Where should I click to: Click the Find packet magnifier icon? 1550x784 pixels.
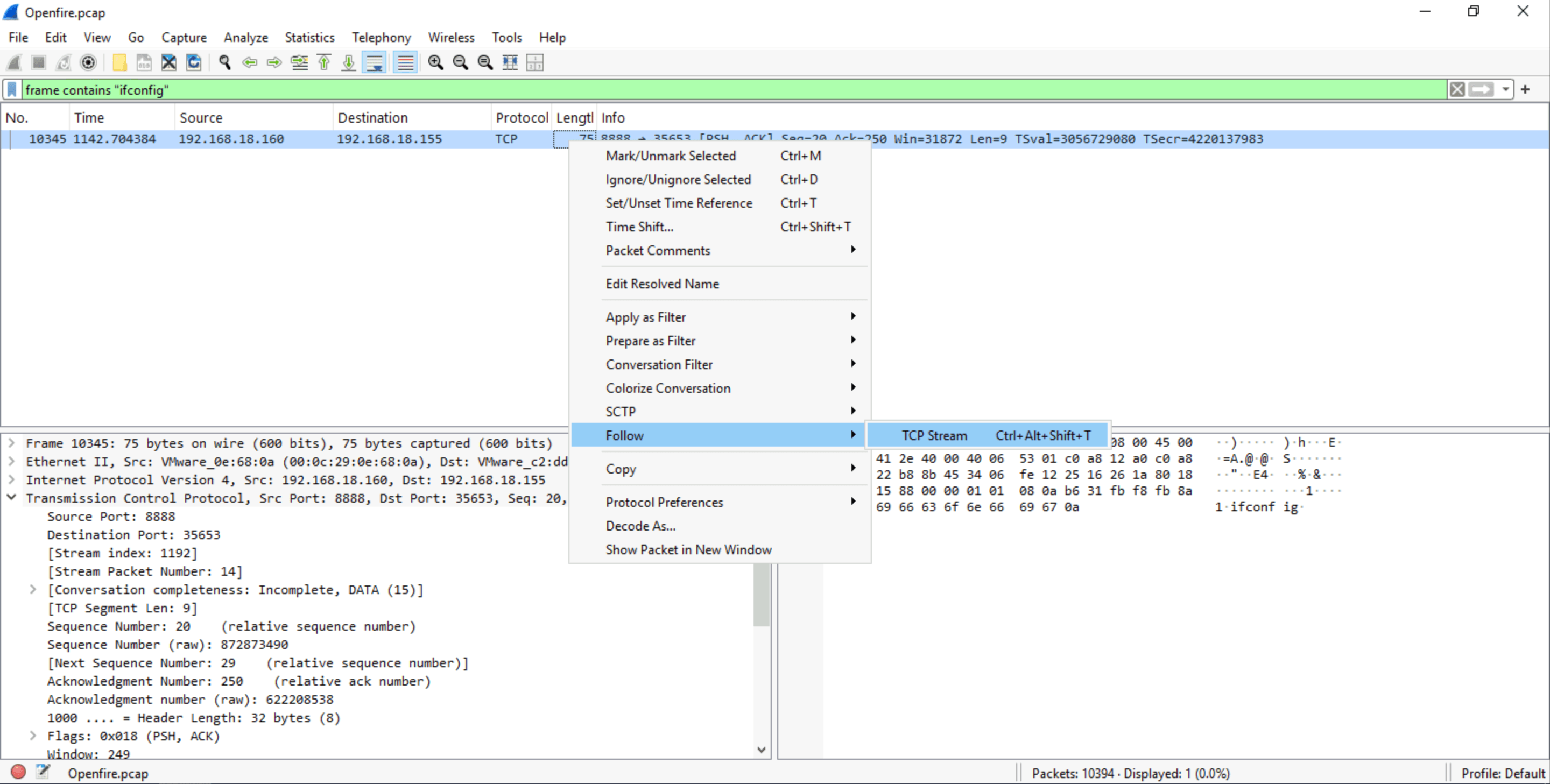(225, 62)
